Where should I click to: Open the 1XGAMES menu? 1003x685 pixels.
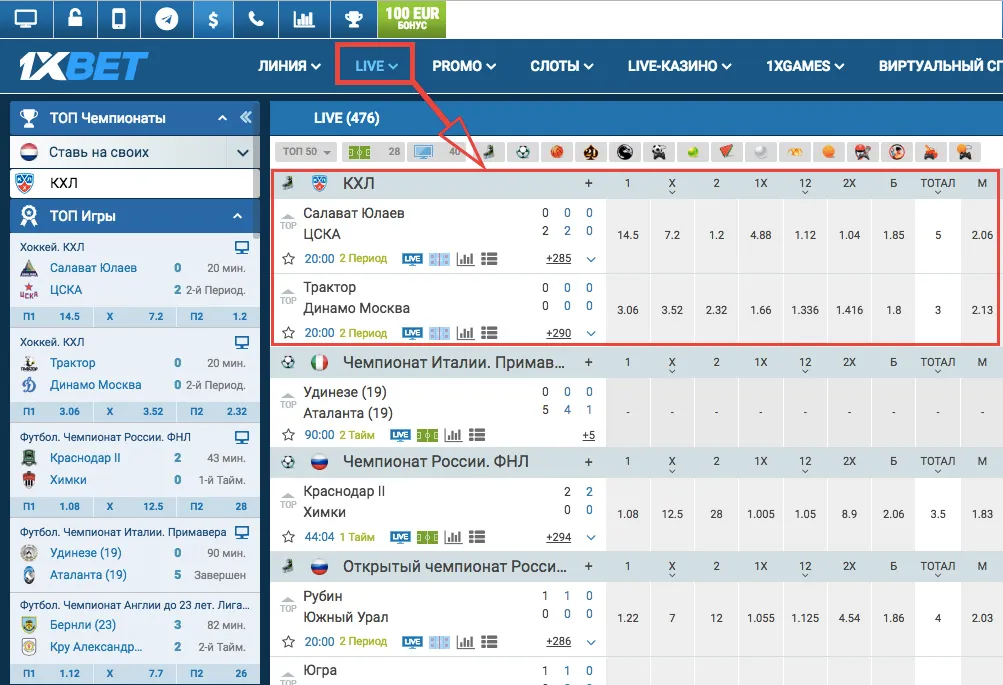805,66
